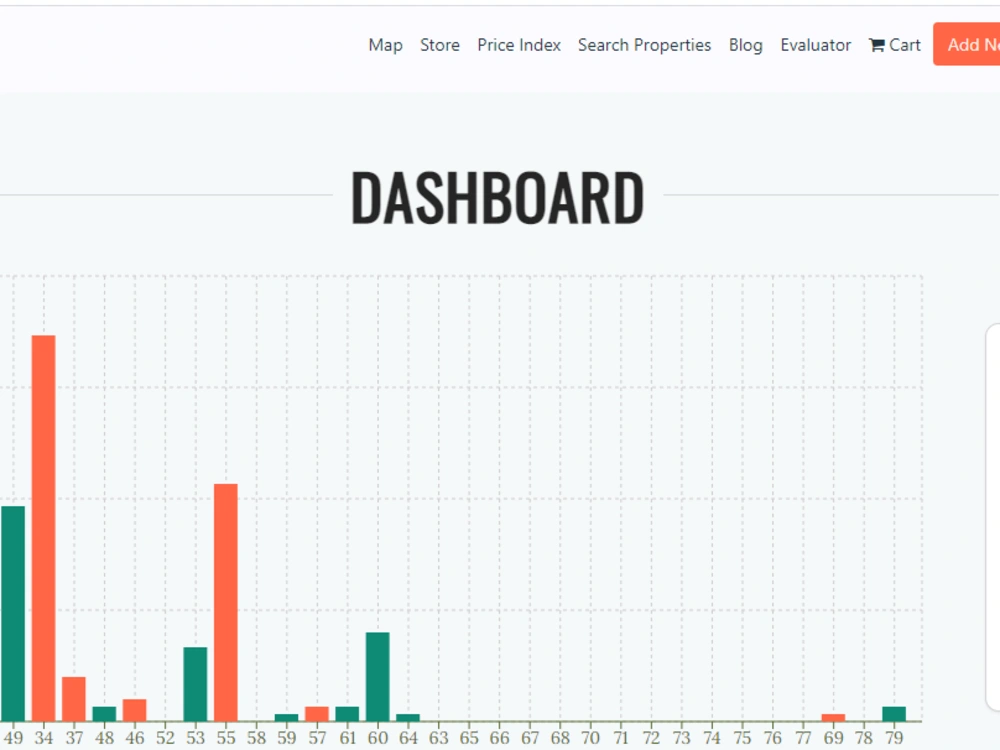This screenshot has width=1000, height=750.
Task: Click the green bar for 64
Action: pyautogui.click(x=408, y=717)
